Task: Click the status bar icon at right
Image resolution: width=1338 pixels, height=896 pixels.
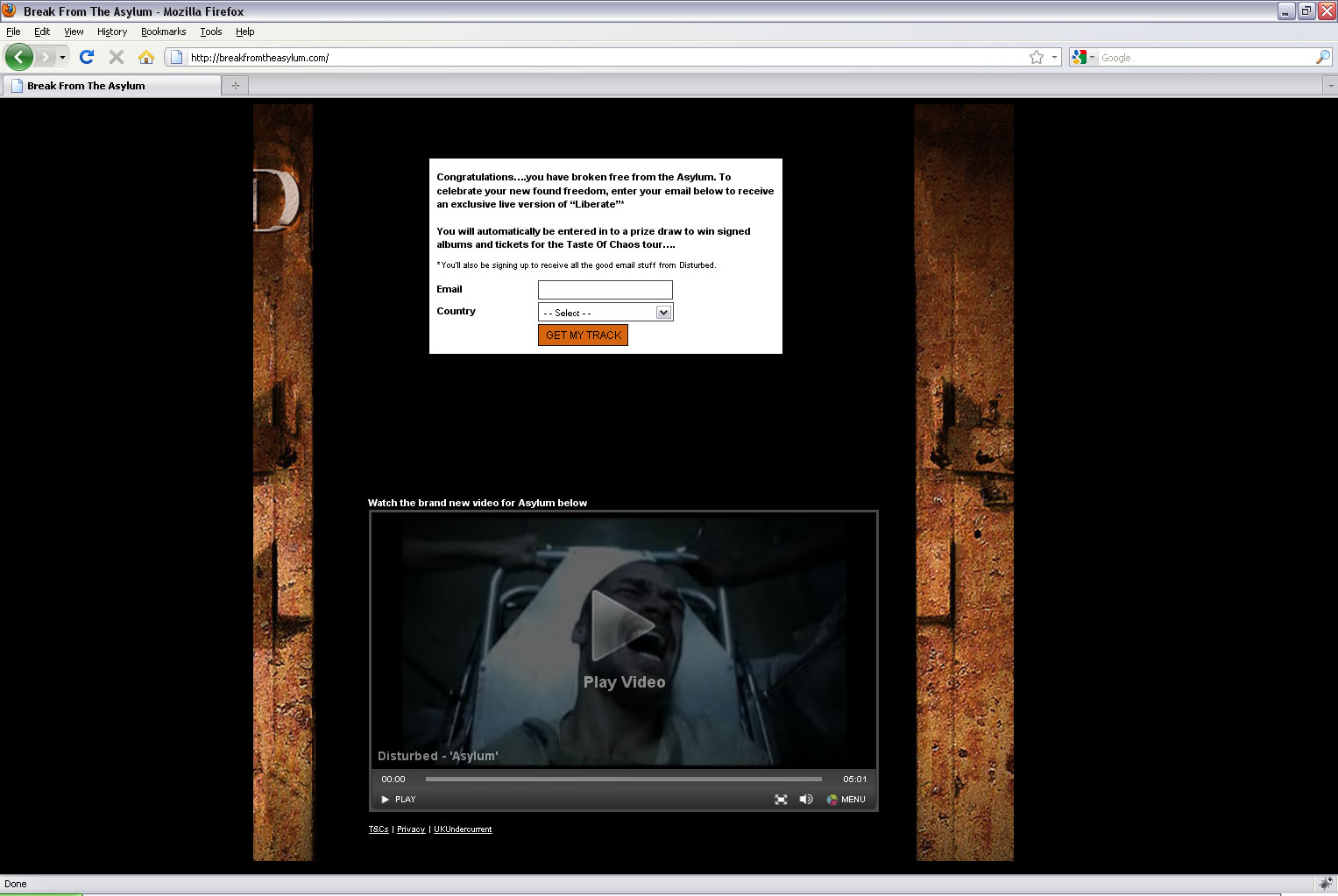Action: (x=1326, y=884)
